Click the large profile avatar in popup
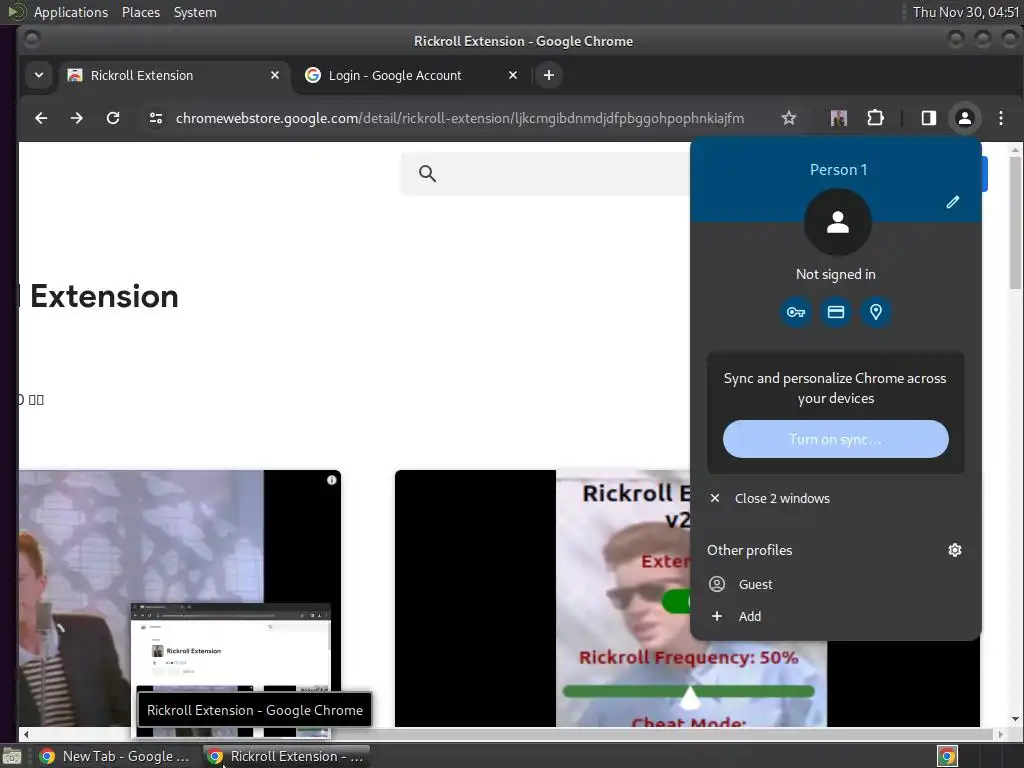 (837, 222)
